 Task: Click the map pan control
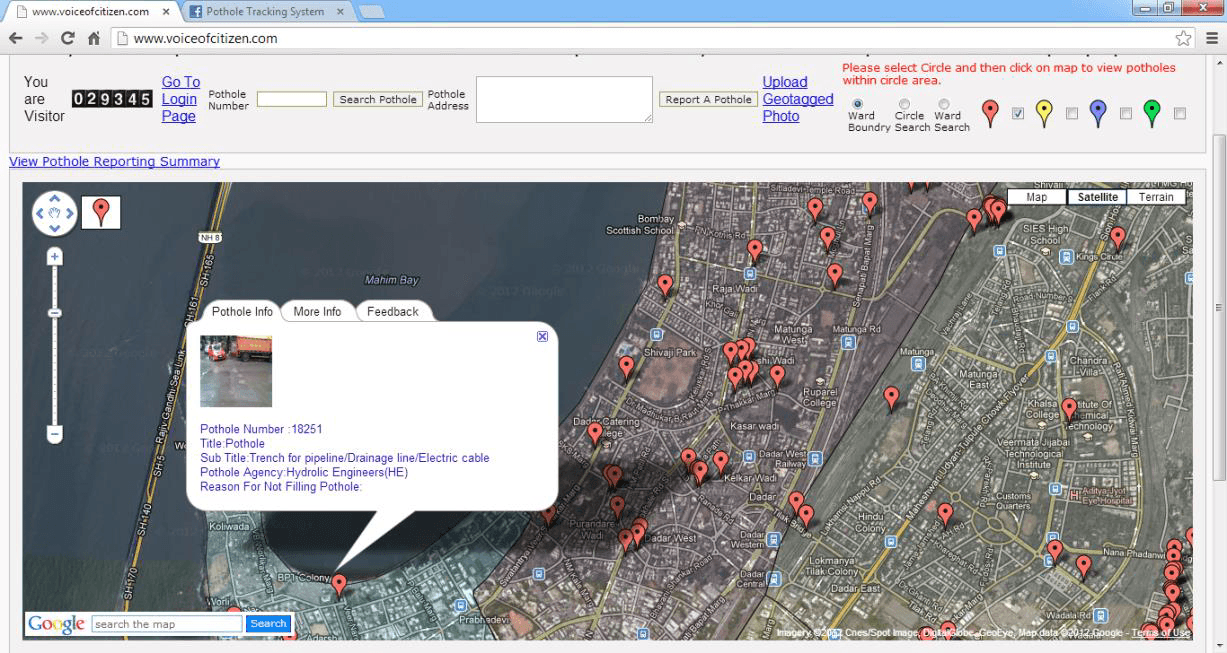point(54,213)
